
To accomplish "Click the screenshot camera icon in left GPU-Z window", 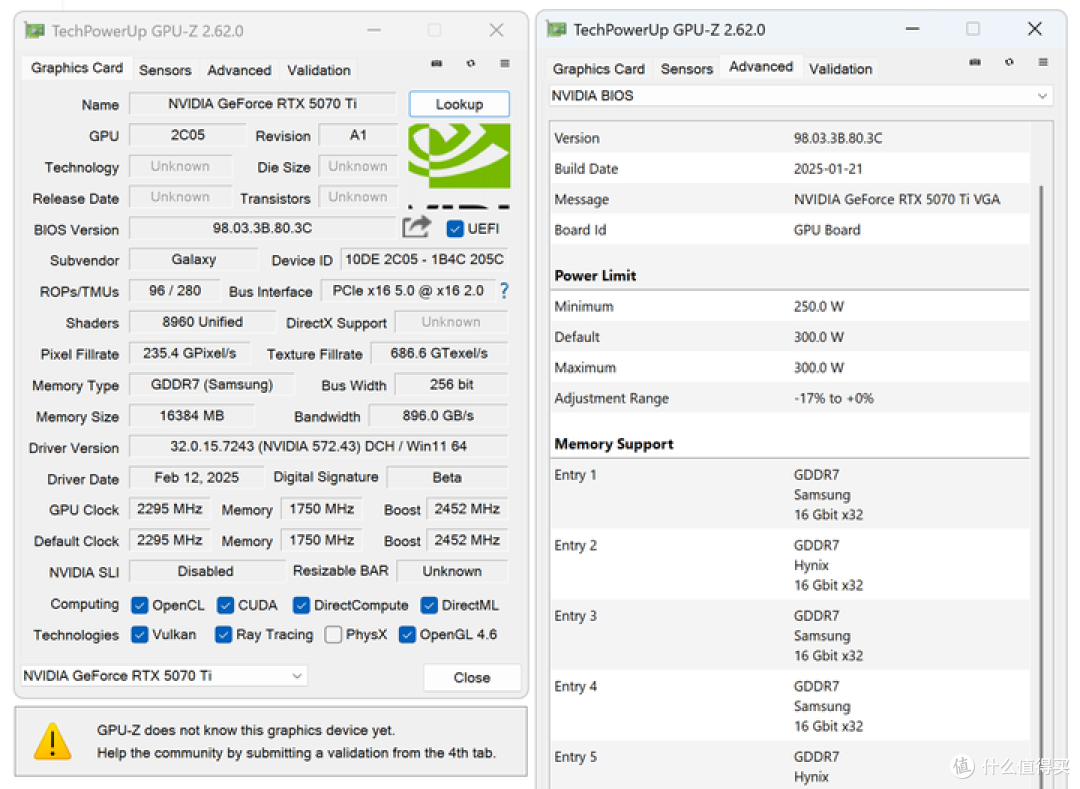I will (x=437, y=63).
